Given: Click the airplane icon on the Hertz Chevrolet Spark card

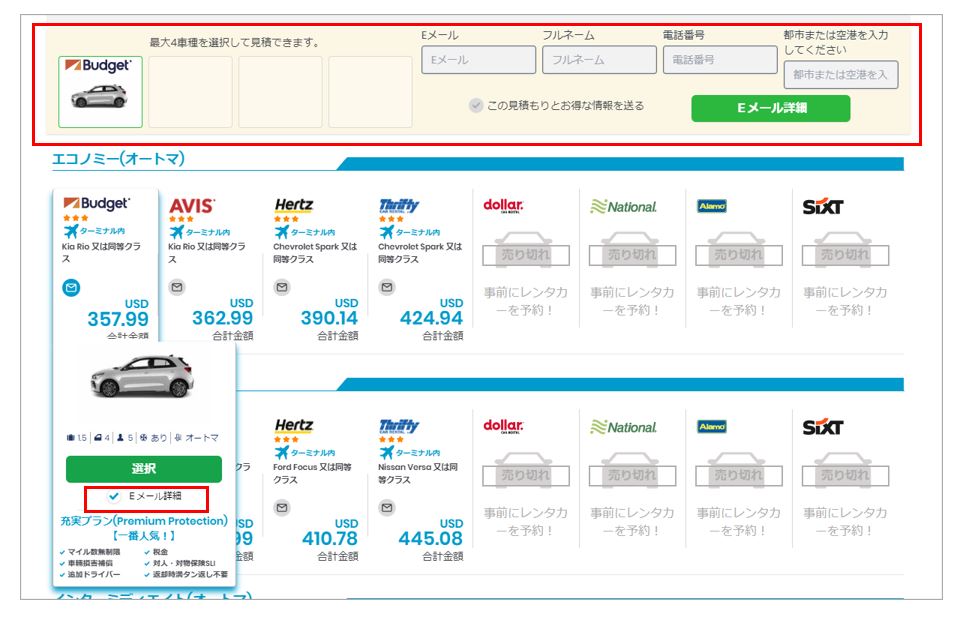Looking at the screenshot, I should click(282, 232).
